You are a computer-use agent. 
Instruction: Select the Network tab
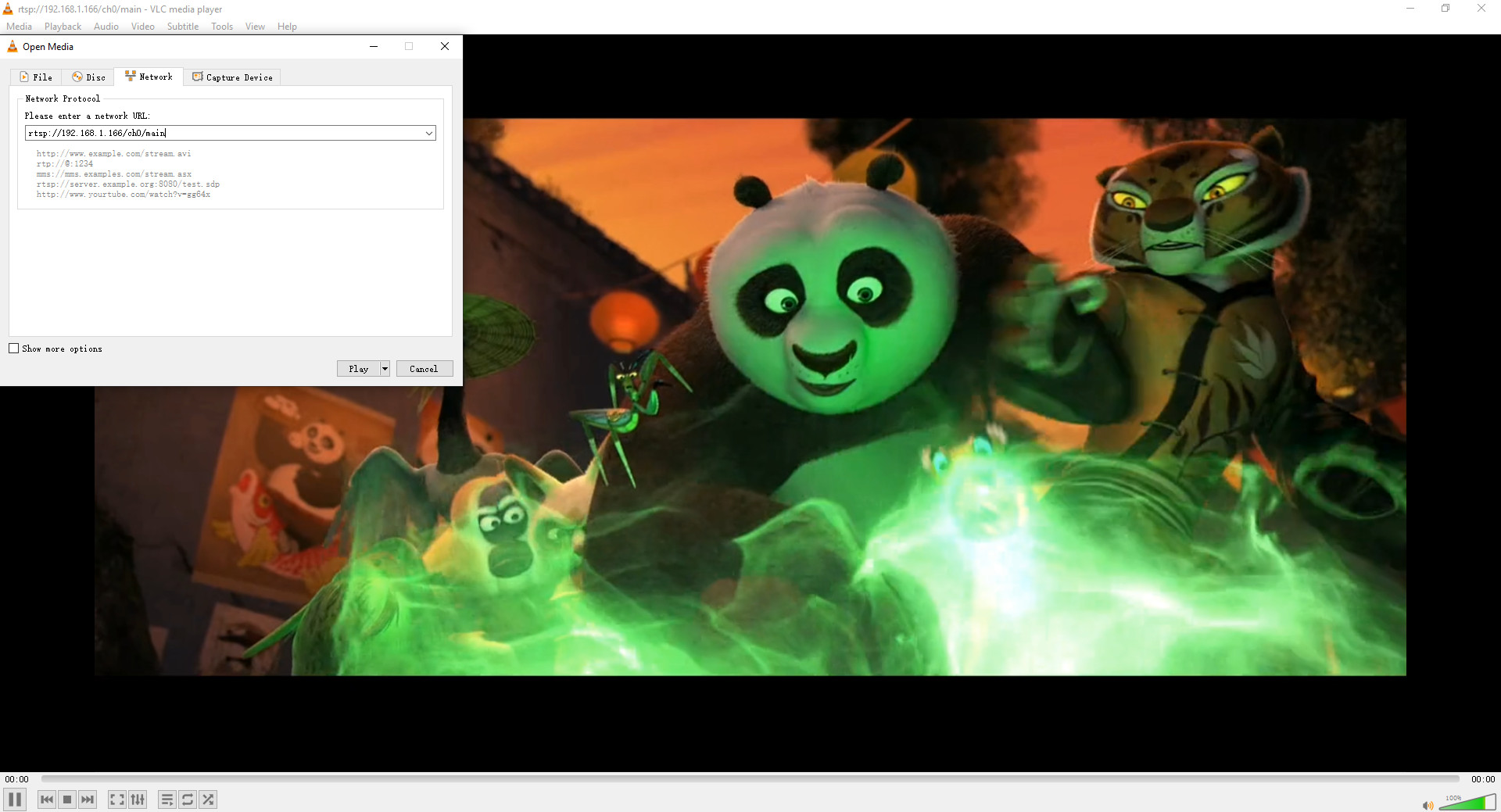point(149,77)
